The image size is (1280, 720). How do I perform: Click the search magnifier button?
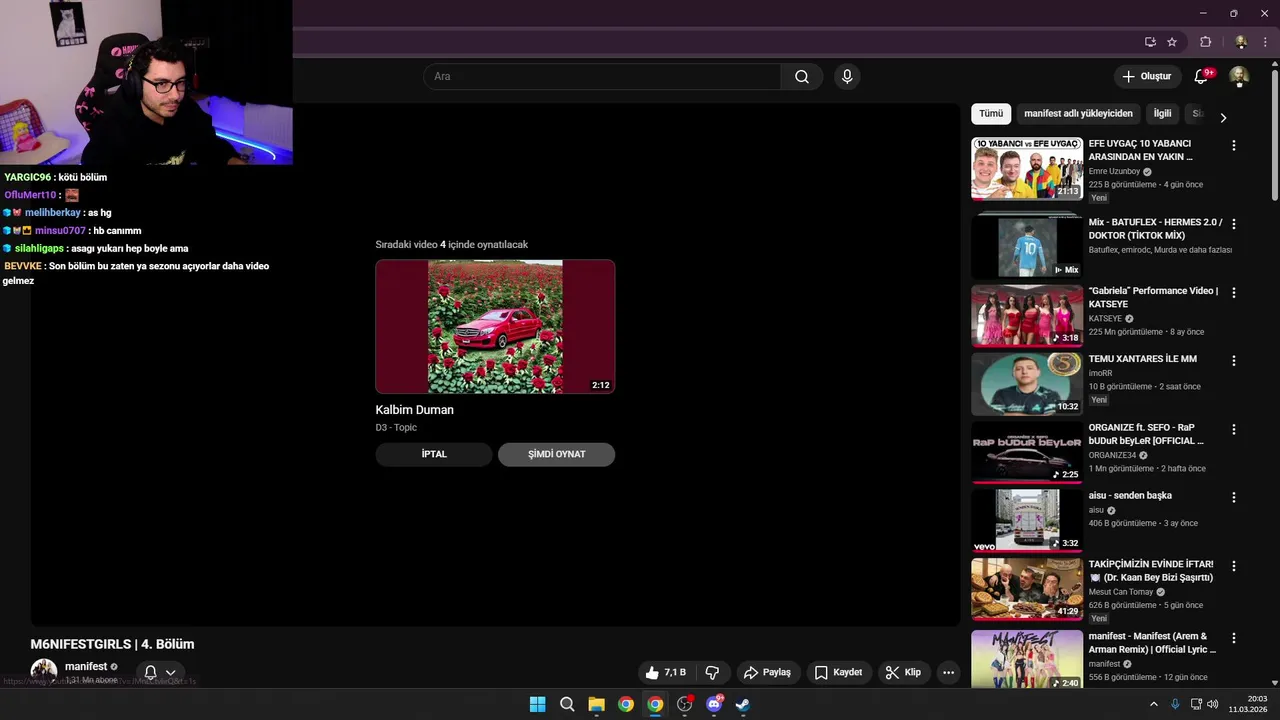click(x=802, y=77)
